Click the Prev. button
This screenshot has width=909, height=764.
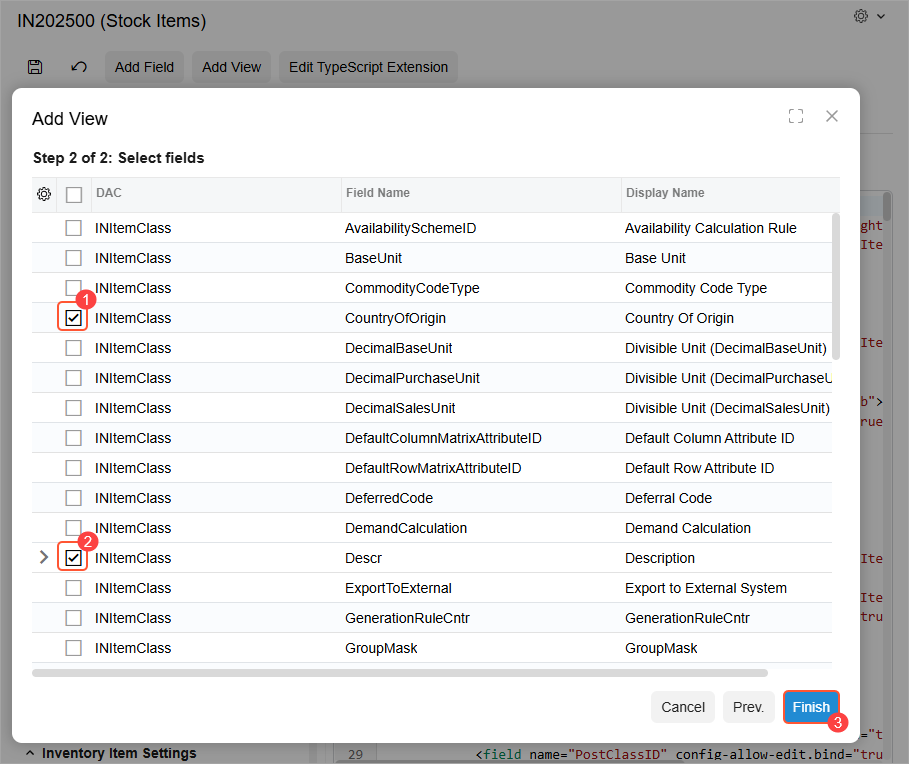[x=748, y=707]
